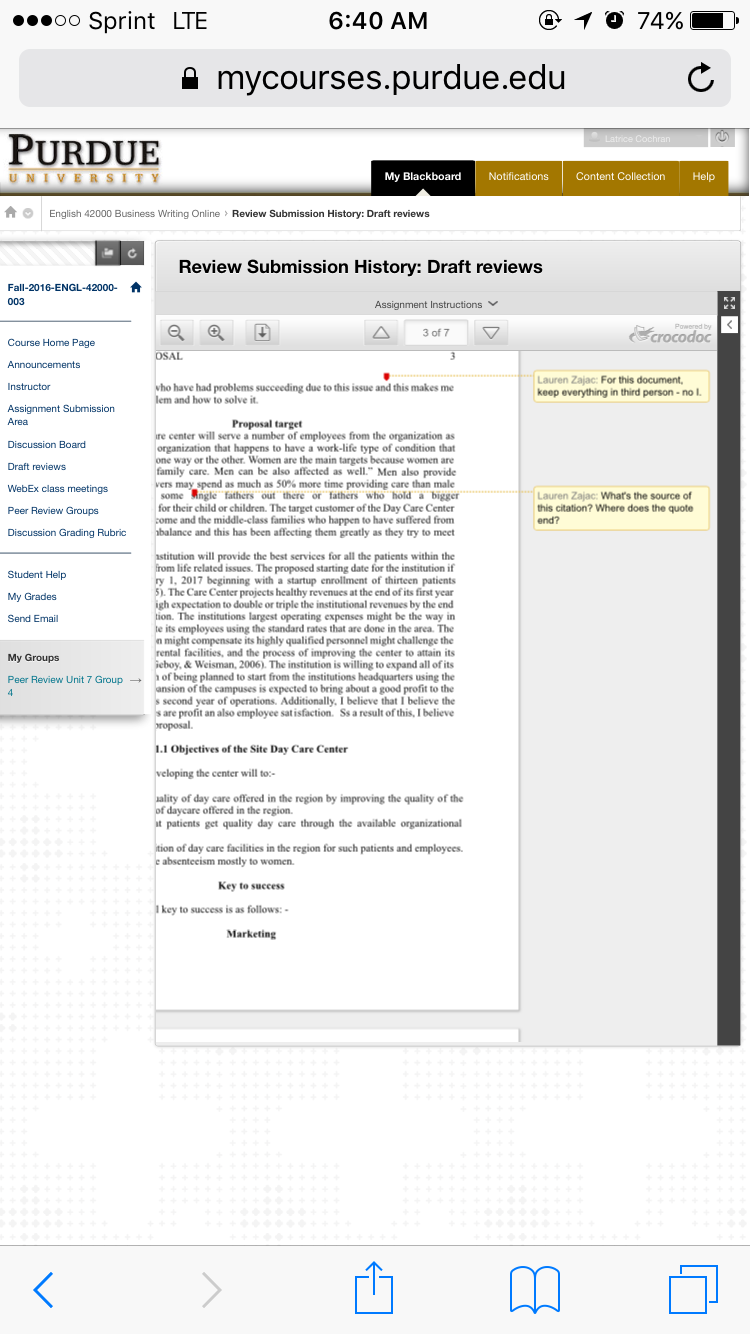Open the Safari tabs overview icon

pos(693,1289)
